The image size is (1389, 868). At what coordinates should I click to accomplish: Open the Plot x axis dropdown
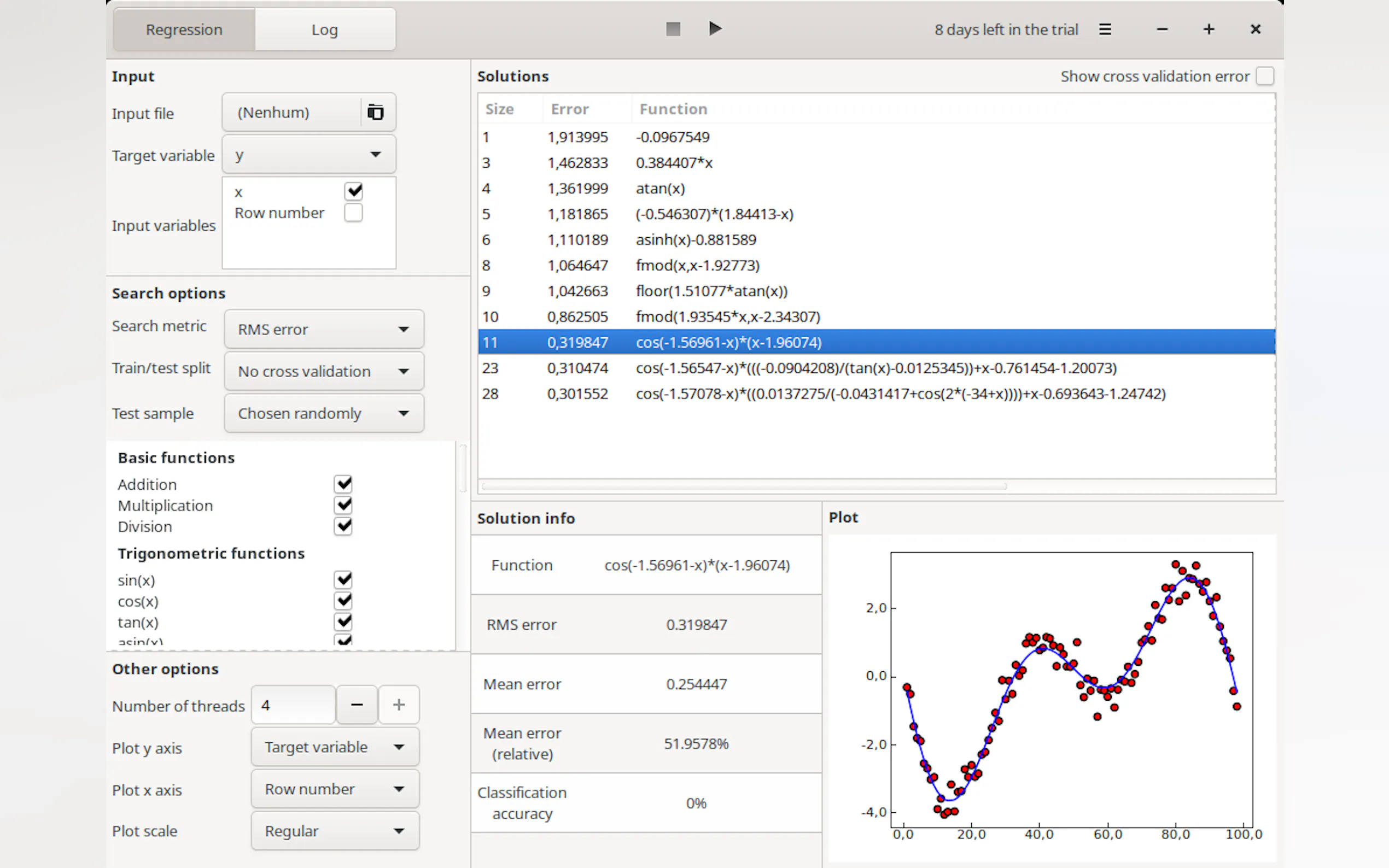click(335, 789)
